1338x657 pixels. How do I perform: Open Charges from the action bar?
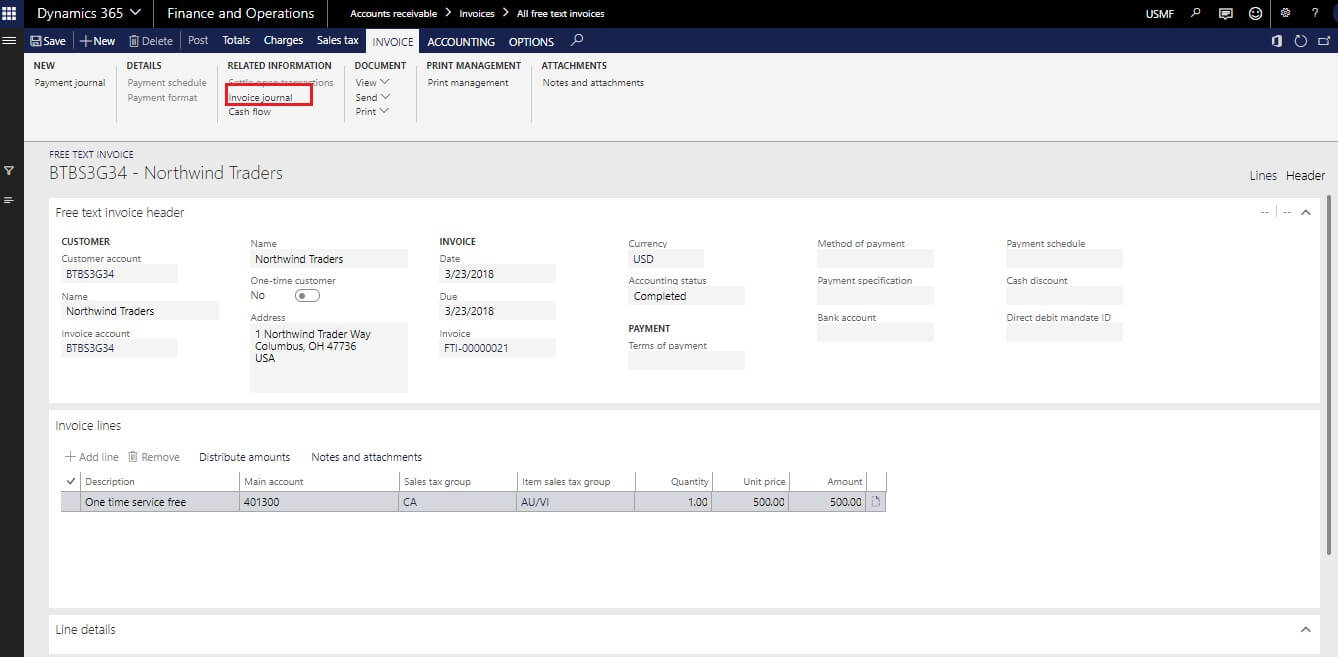click(283, 41)
